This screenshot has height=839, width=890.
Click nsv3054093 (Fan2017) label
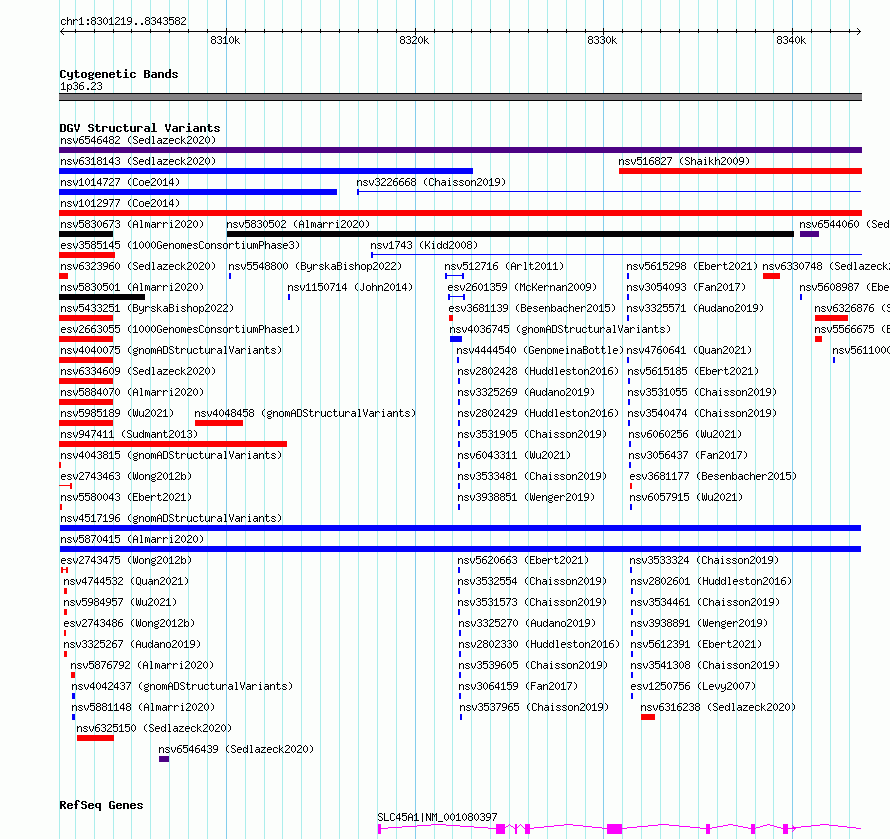(686, 287)
